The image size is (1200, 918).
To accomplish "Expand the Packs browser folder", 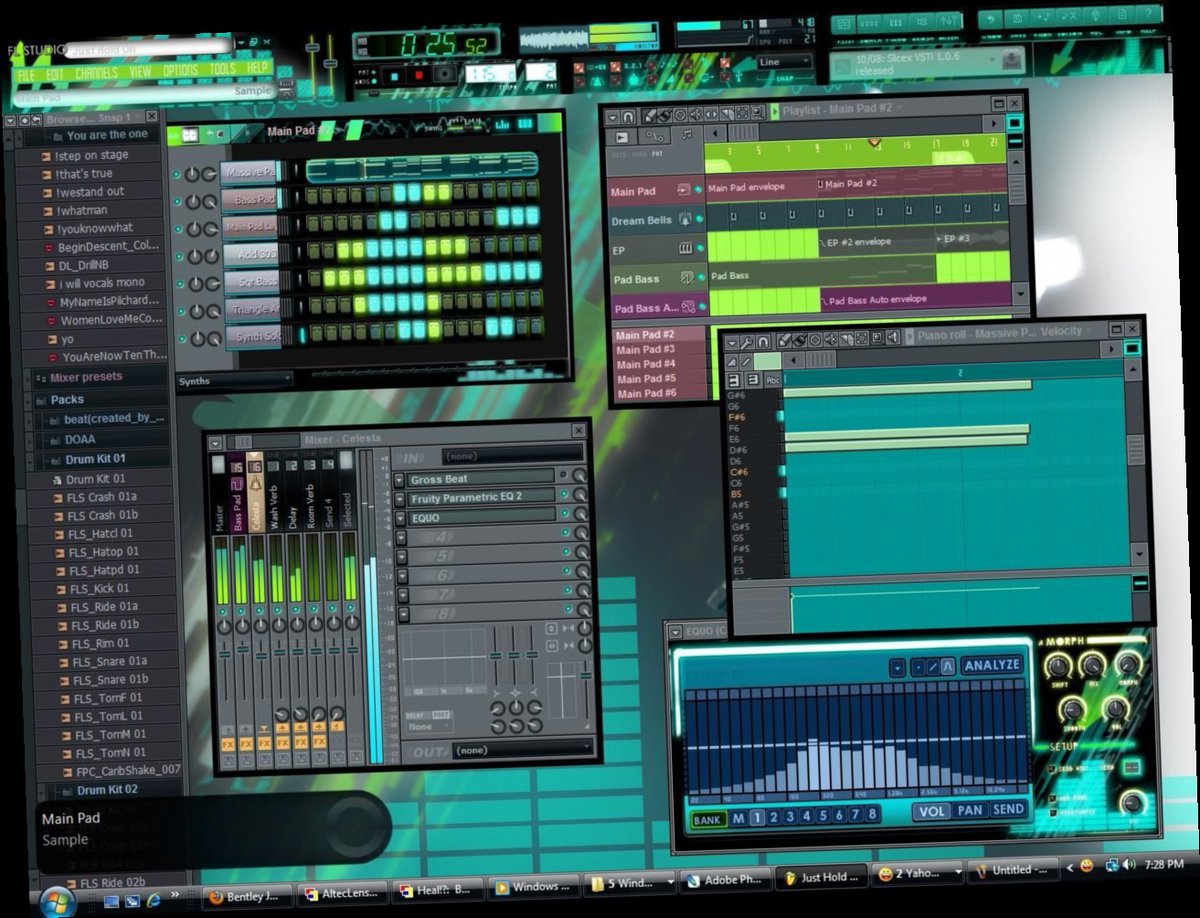I will [67, 400].
